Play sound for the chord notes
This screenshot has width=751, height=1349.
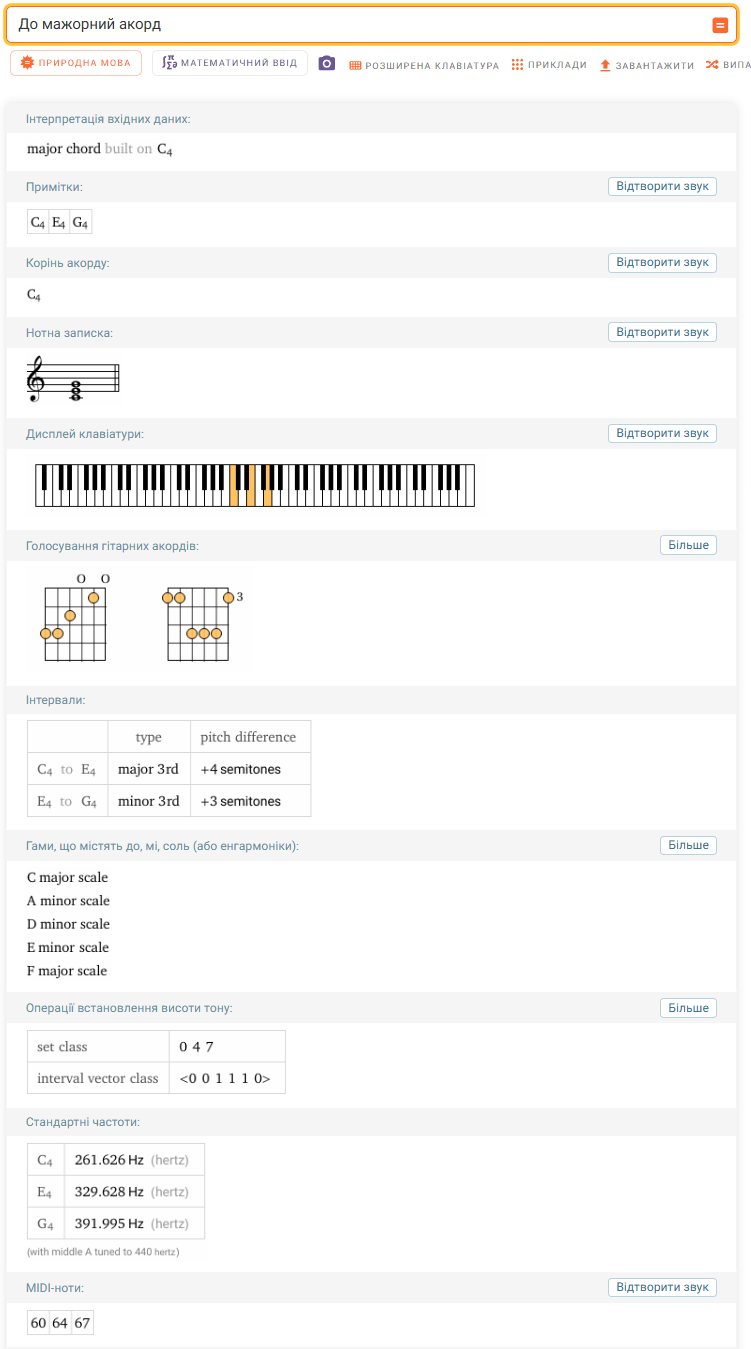coord(662,186)
